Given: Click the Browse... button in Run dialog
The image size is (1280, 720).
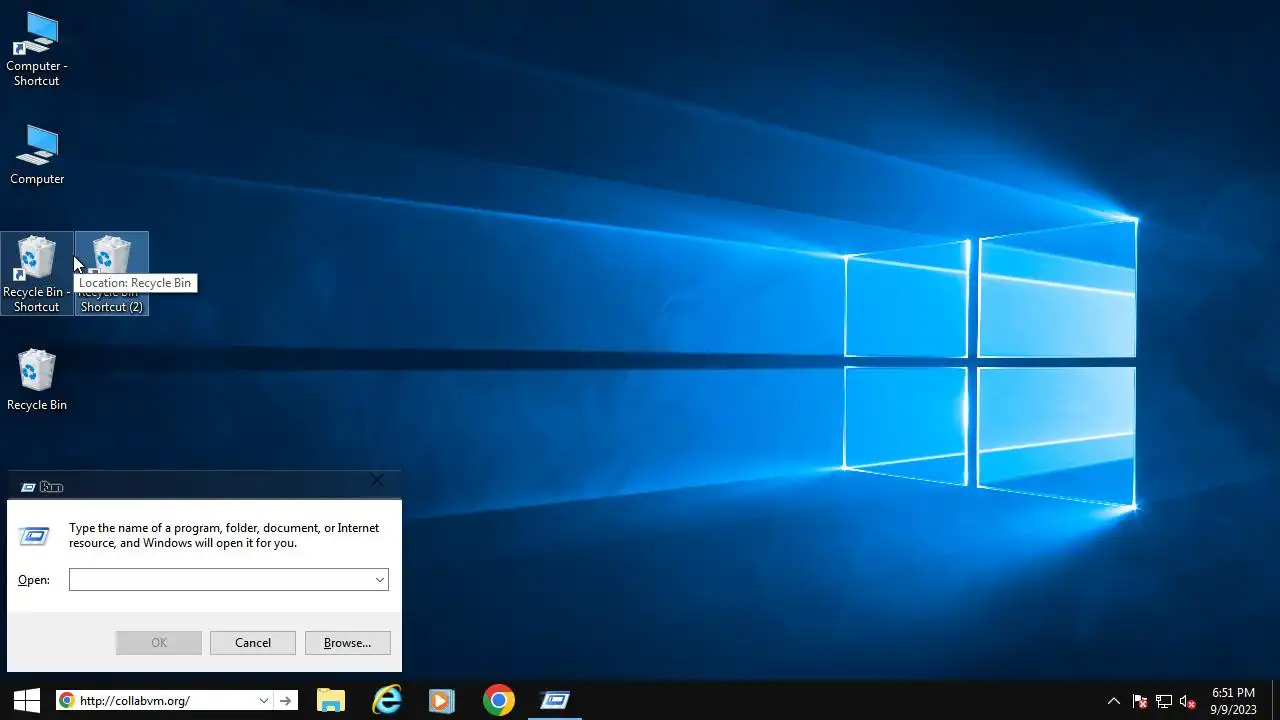Looking at the screenshot, I should 347,643.
